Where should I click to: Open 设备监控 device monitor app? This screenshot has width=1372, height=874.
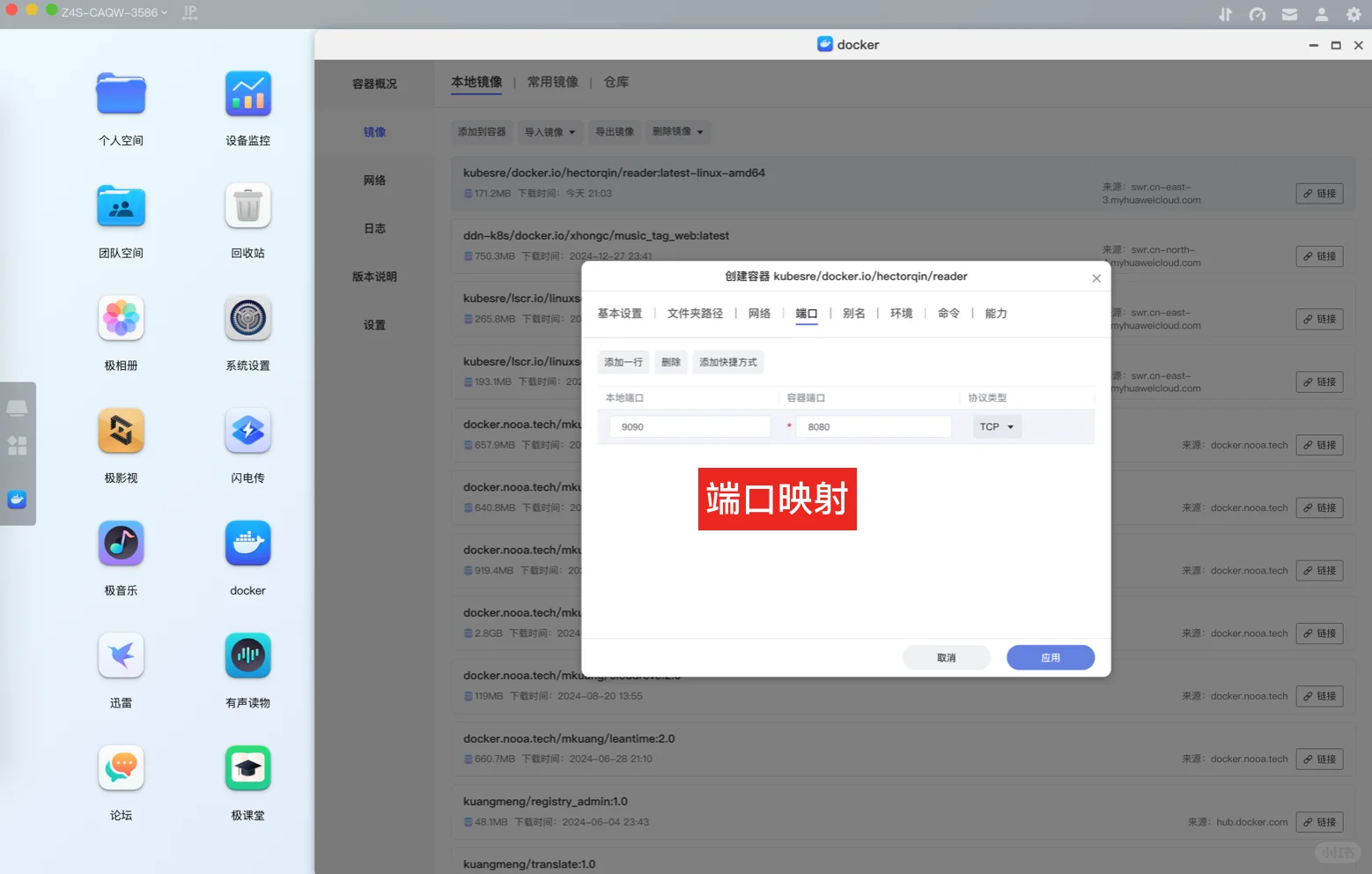247,94
